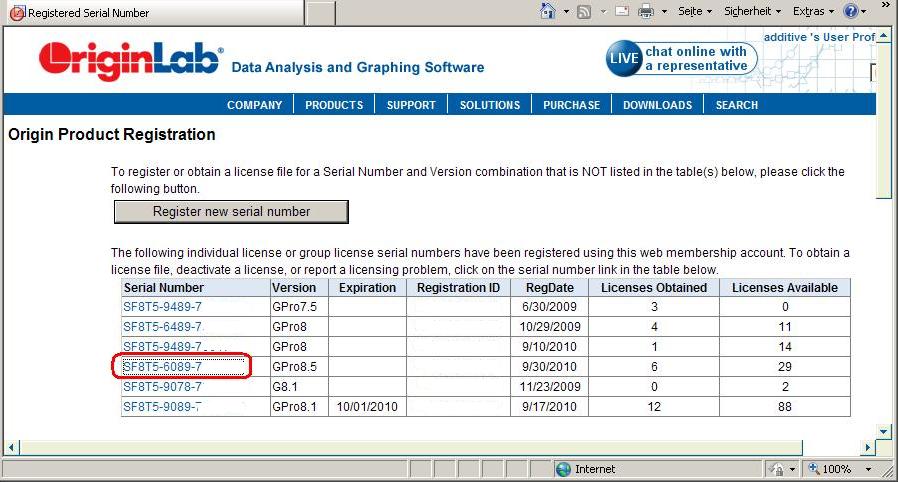Image resolution: width=898 pixels, height=482 pixels.
Task: Click the 10/01/2010 expiration cell
Action: pos(367,407)
